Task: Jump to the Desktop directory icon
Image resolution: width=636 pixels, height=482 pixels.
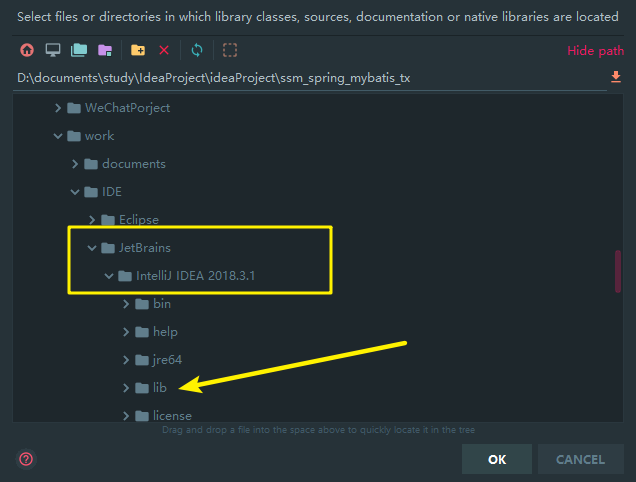Action: [x=53, y=50]
